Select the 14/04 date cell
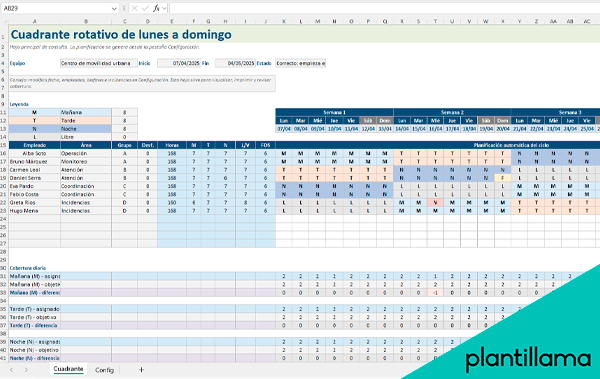This screenshot has width=600, height=379. (401, 129)
